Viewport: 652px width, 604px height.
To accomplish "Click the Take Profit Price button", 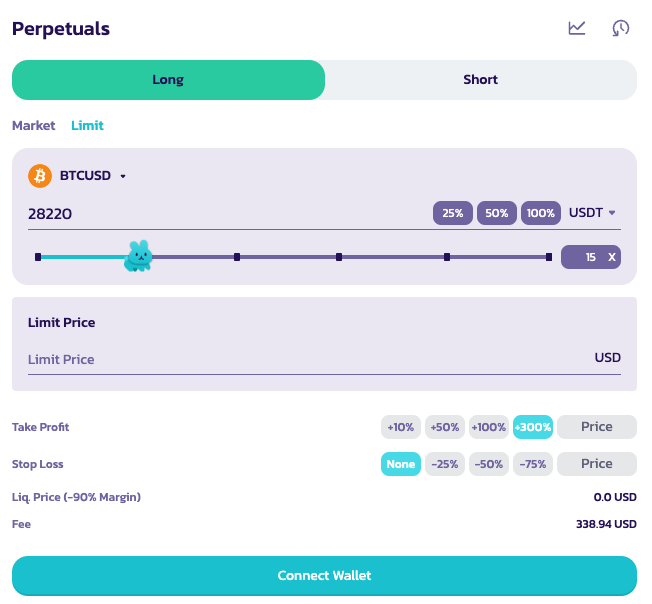I will (596, 427).
